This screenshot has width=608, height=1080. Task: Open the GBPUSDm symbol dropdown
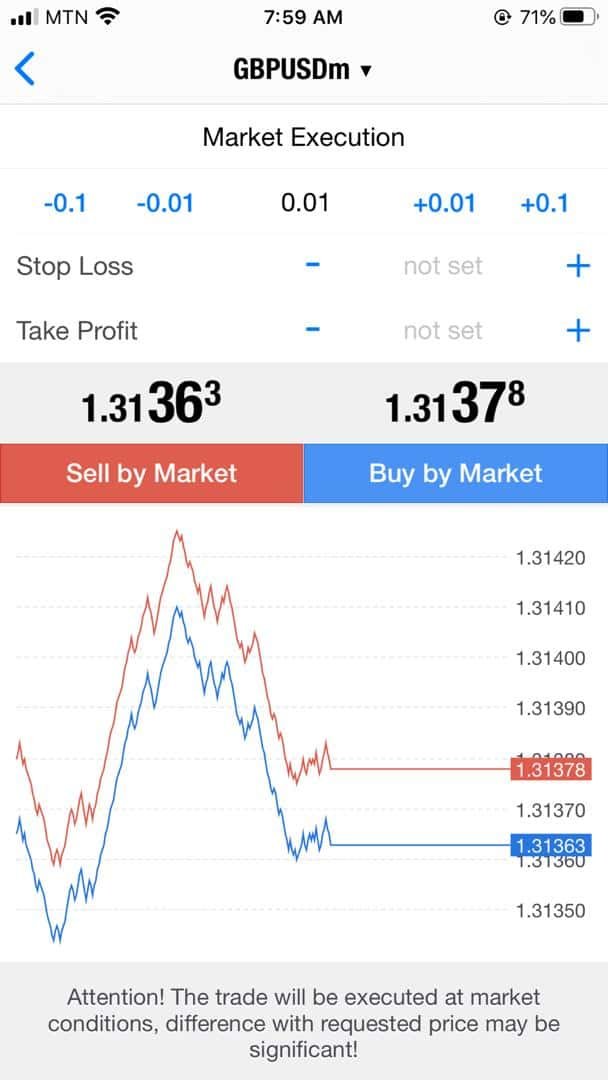(303, 70)
